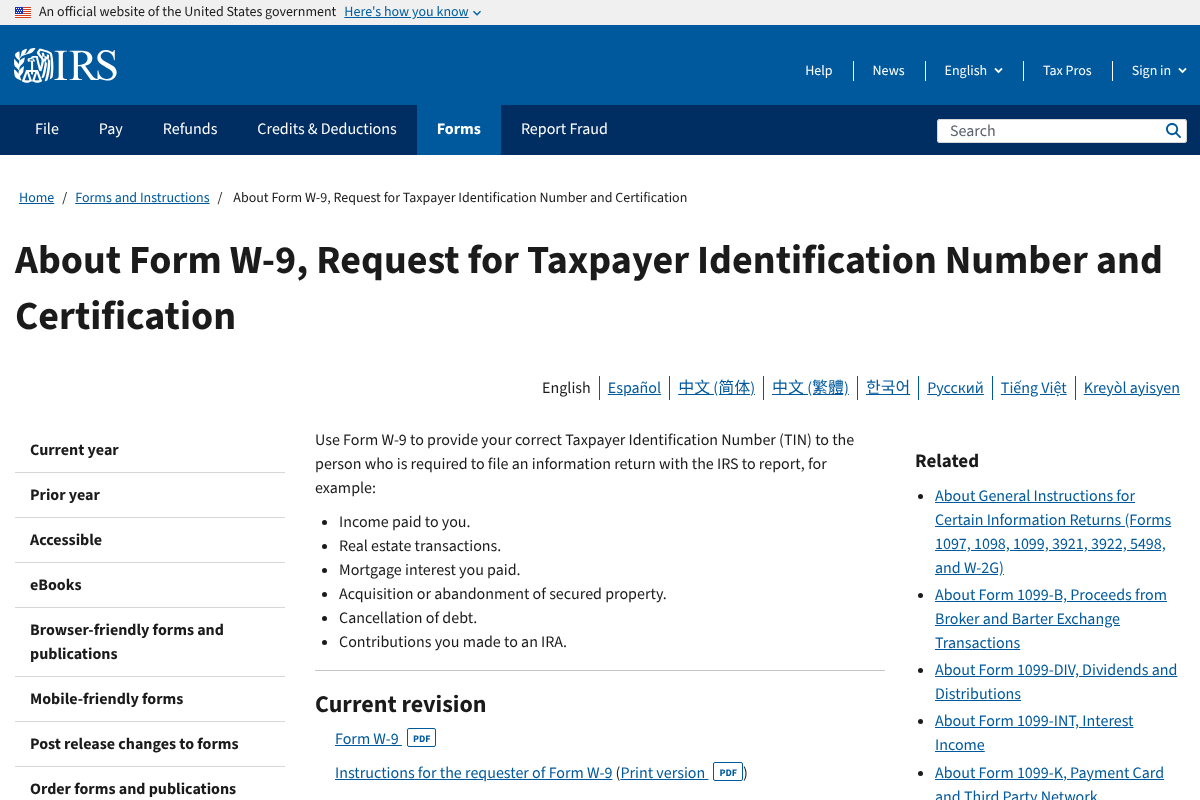Switch page language to 中文 (繁體)
This screenshot has width=1200, height=800.
[x=810, y=388]
